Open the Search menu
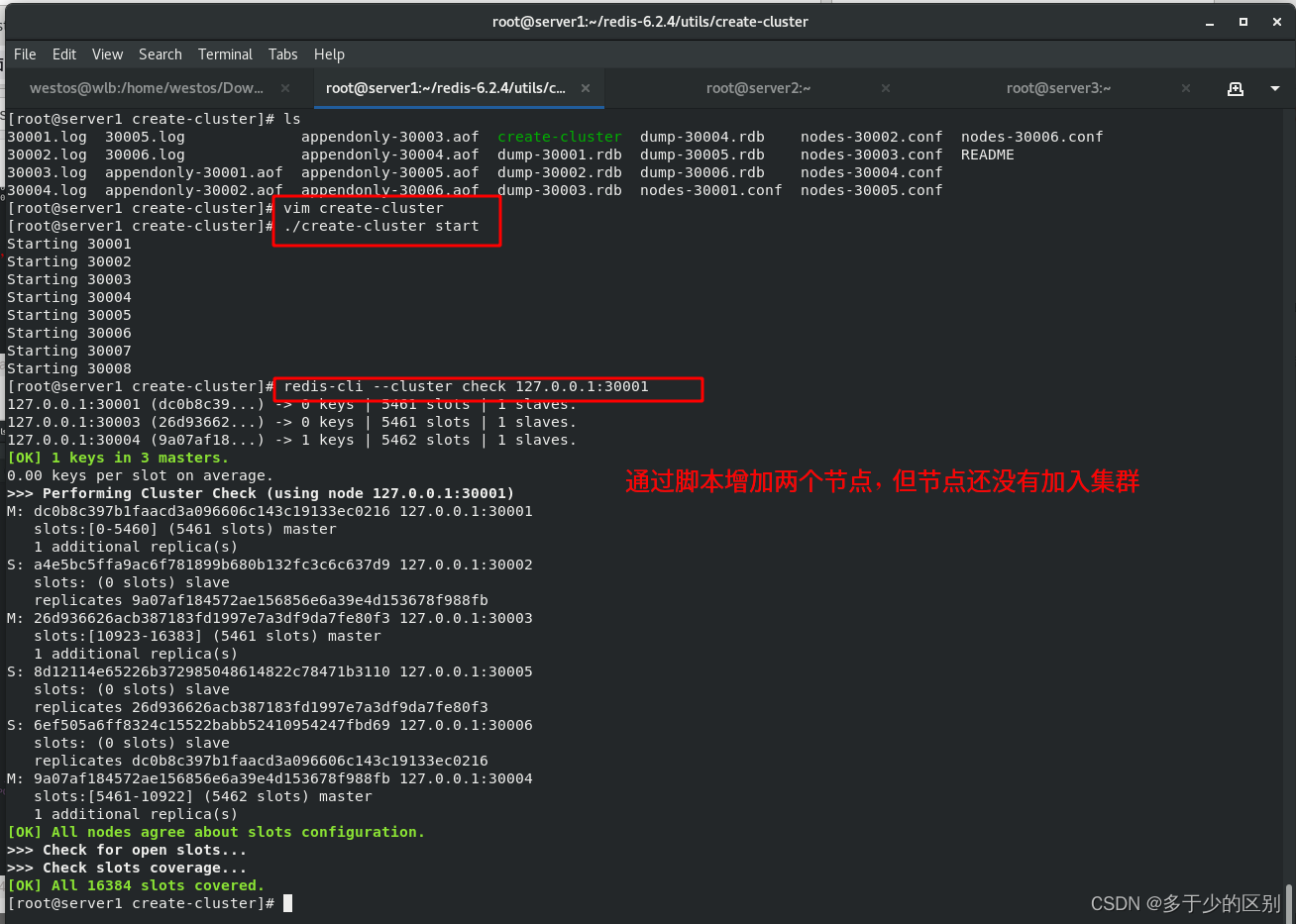1296x924 pixels. (x=161, y=54)
